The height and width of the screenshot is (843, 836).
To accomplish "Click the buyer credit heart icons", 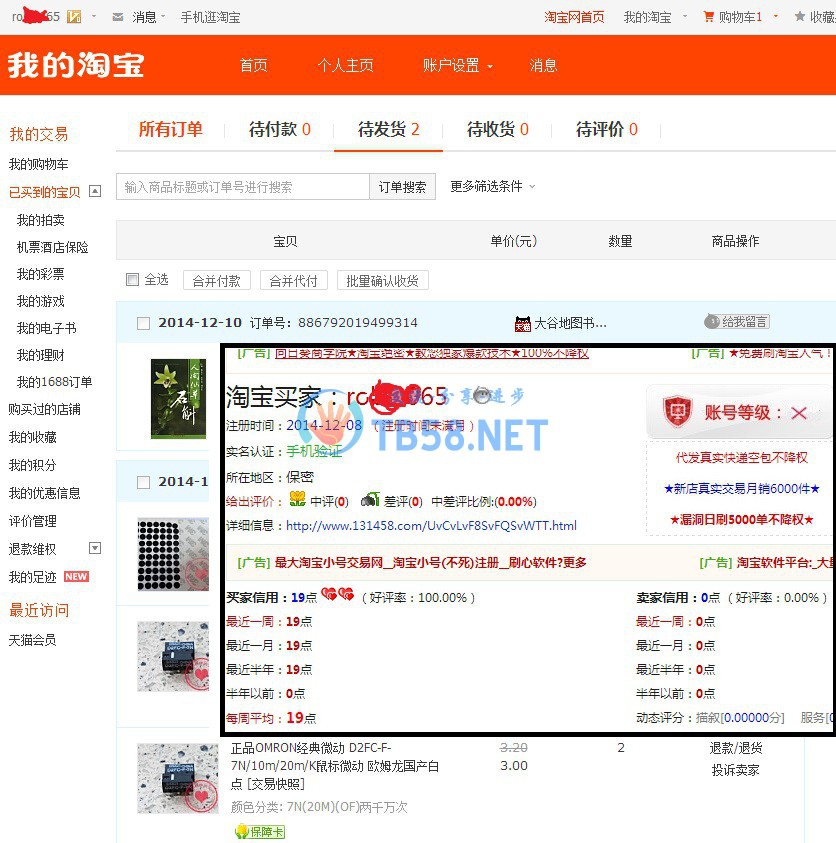I will pyautogui.click(x=338, y=594).
